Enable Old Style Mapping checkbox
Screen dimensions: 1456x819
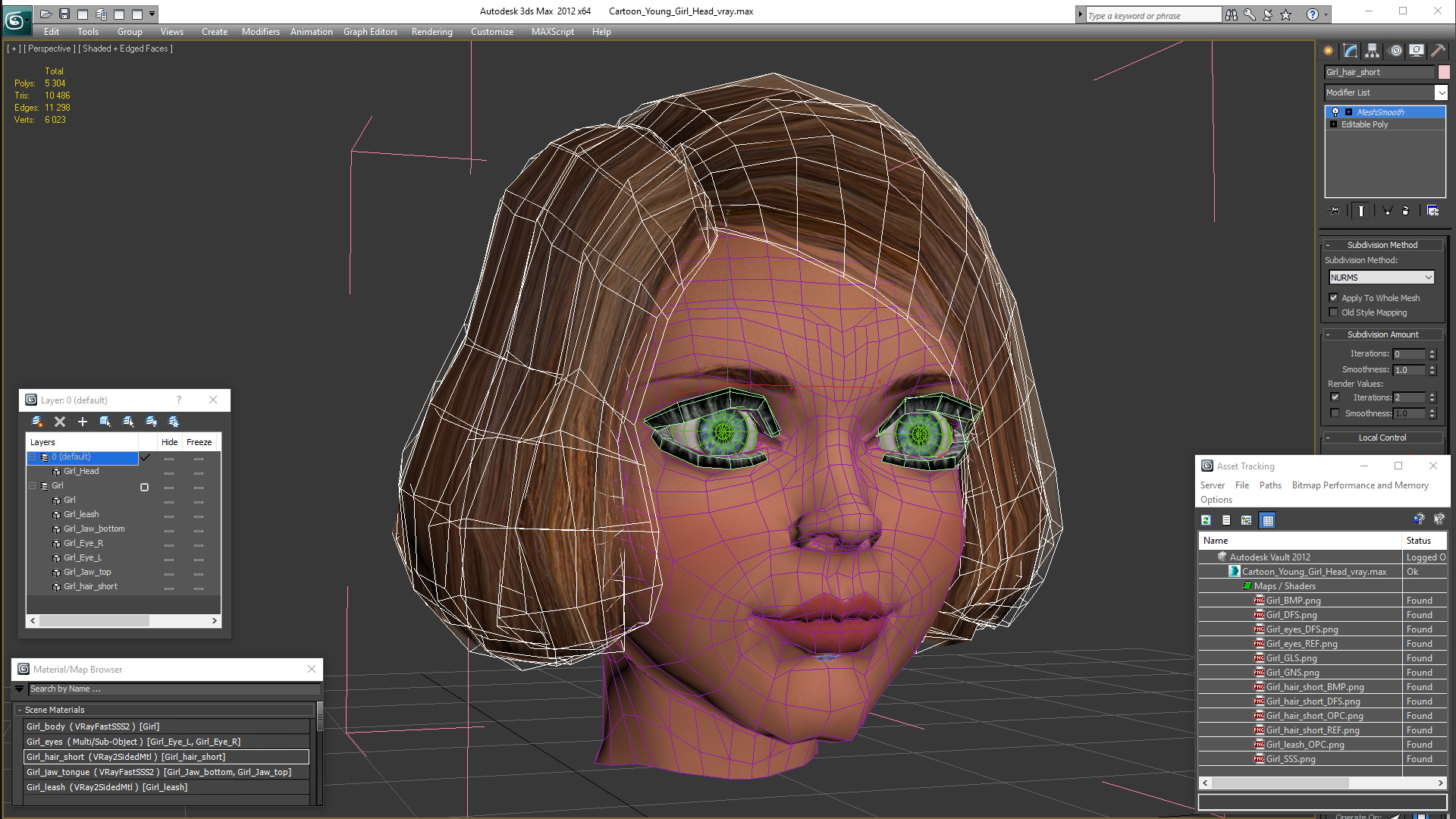click(1334, 312)
